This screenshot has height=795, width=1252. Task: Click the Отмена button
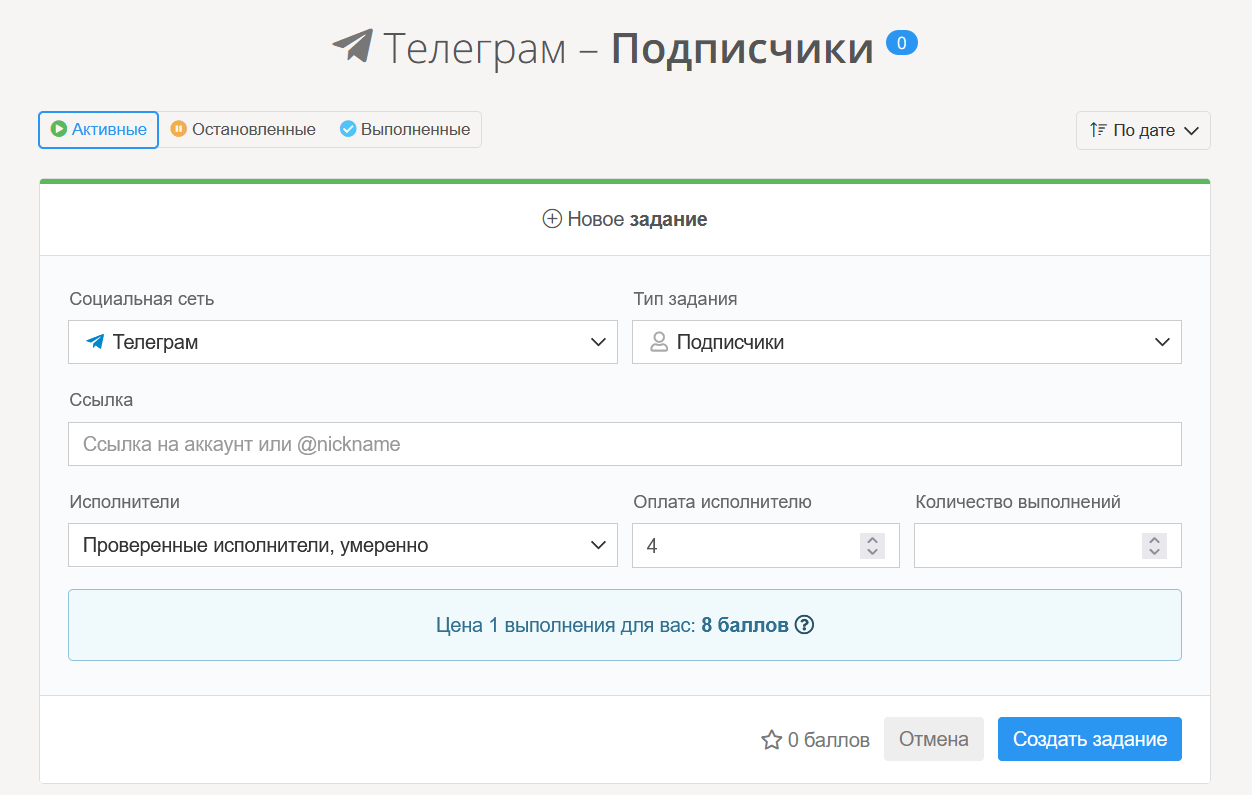click(934, 739)
